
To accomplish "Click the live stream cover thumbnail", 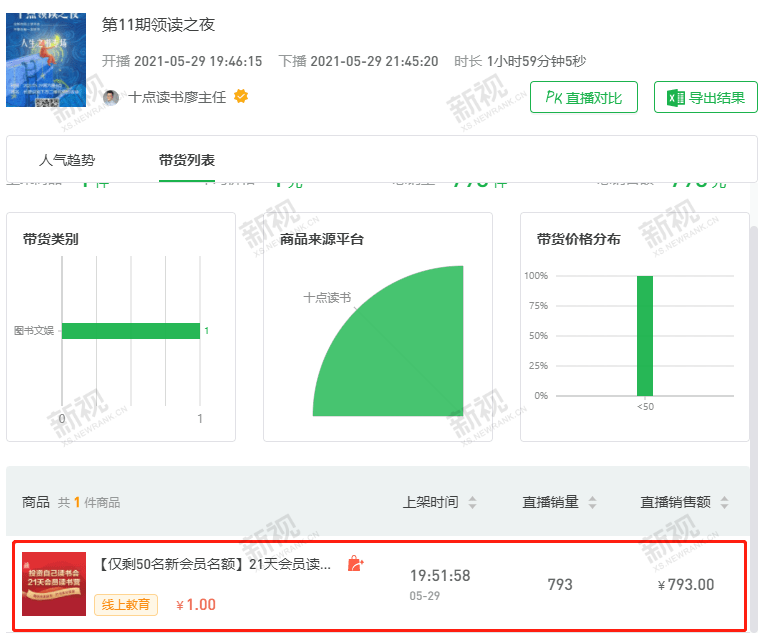I will point(46,59).
